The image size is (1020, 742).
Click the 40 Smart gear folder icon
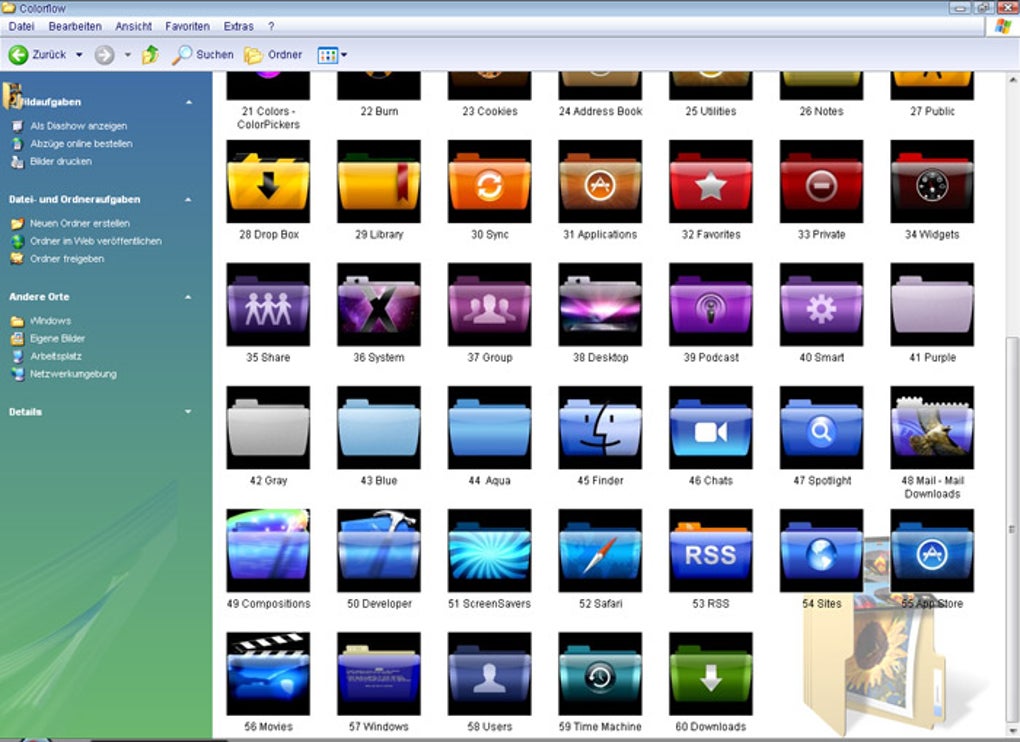(x=821, y=304)
